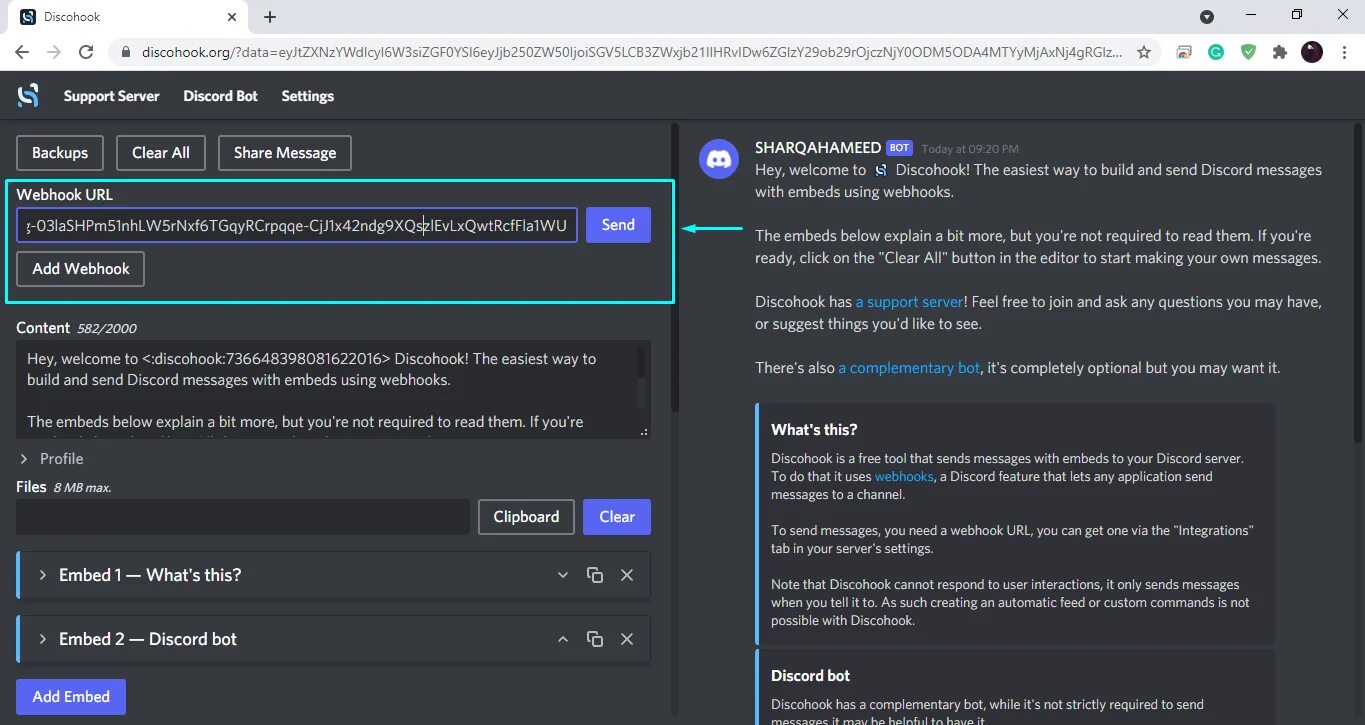Expand the Profile section

pos(51,458)
